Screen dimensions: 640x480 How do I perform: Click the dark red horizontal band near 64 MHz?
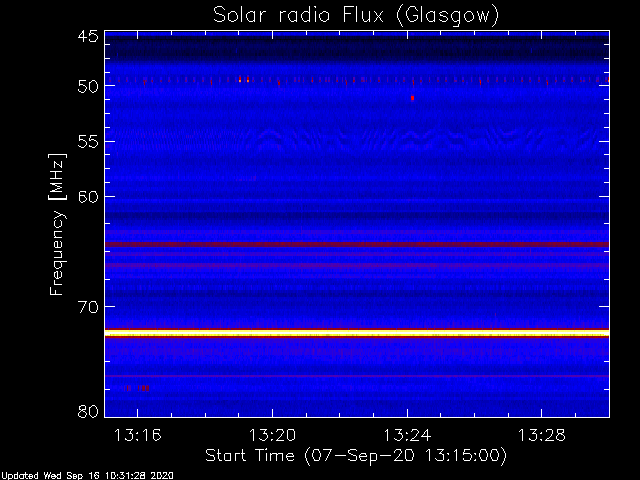(x=357, y=244)
